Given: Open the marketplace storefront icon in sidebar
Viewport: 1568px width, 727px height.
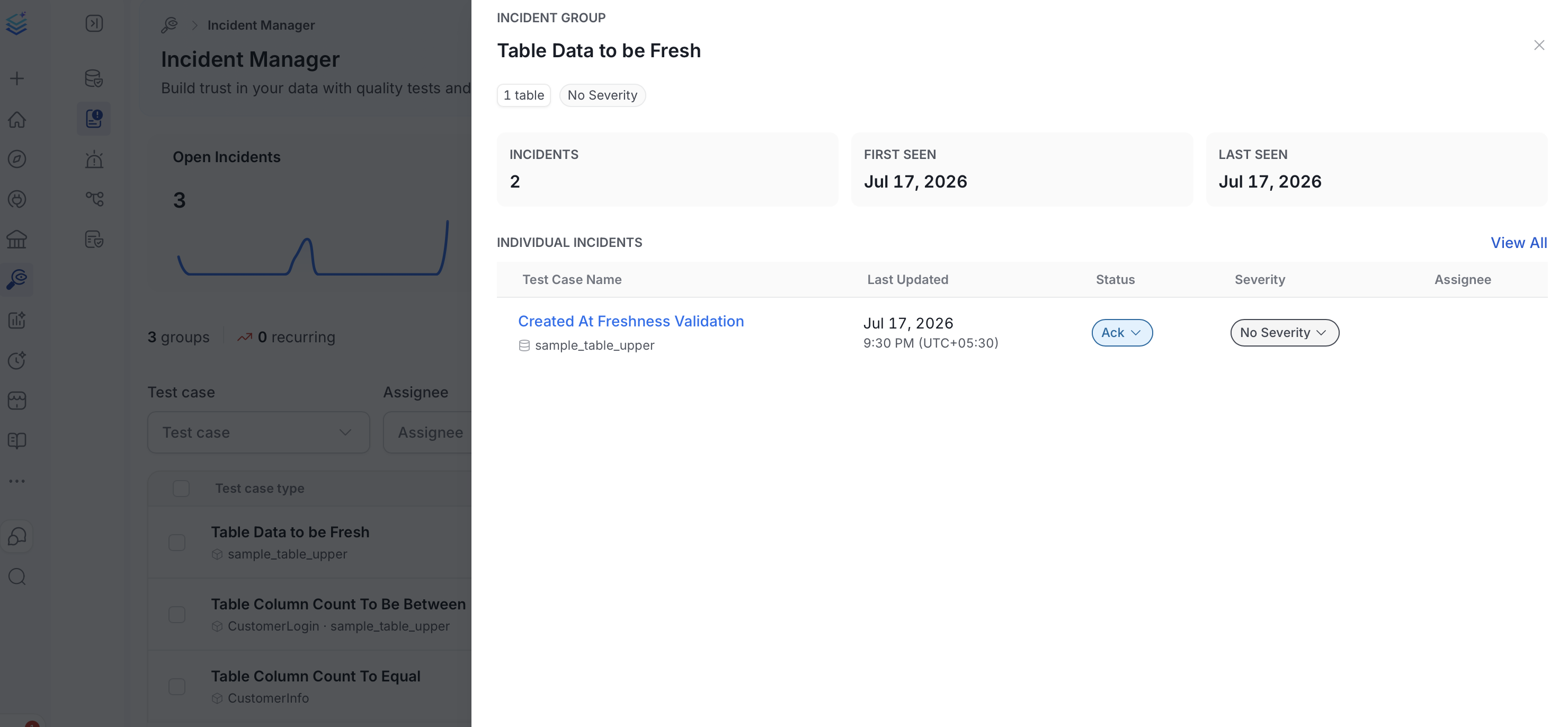Looking at the screenshot, I should (17, 400).
